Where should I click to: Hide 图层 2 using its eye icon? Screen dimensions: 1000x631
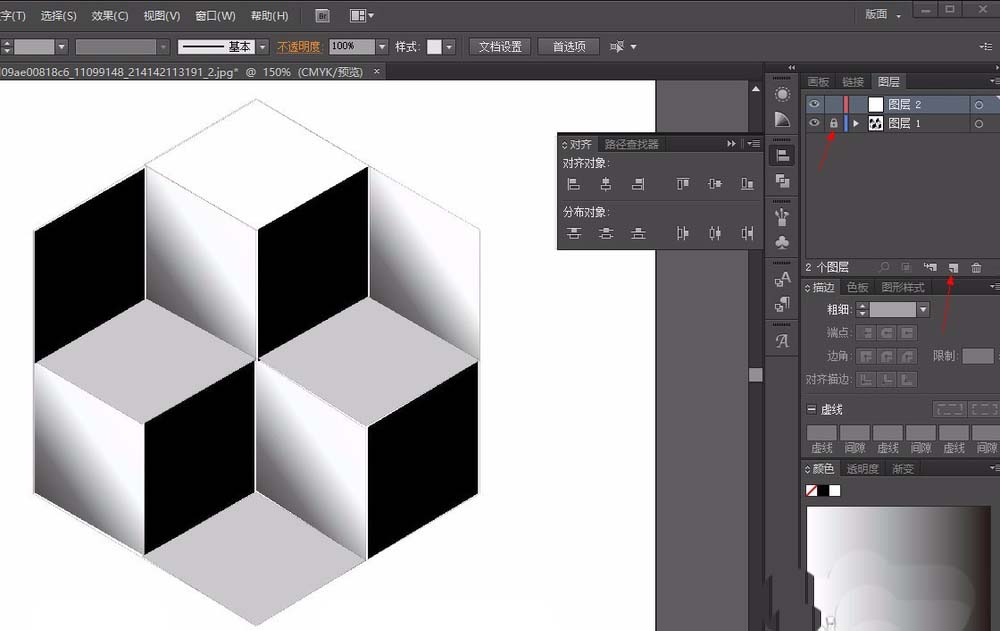pyautogui.click(x=814, y=104)
